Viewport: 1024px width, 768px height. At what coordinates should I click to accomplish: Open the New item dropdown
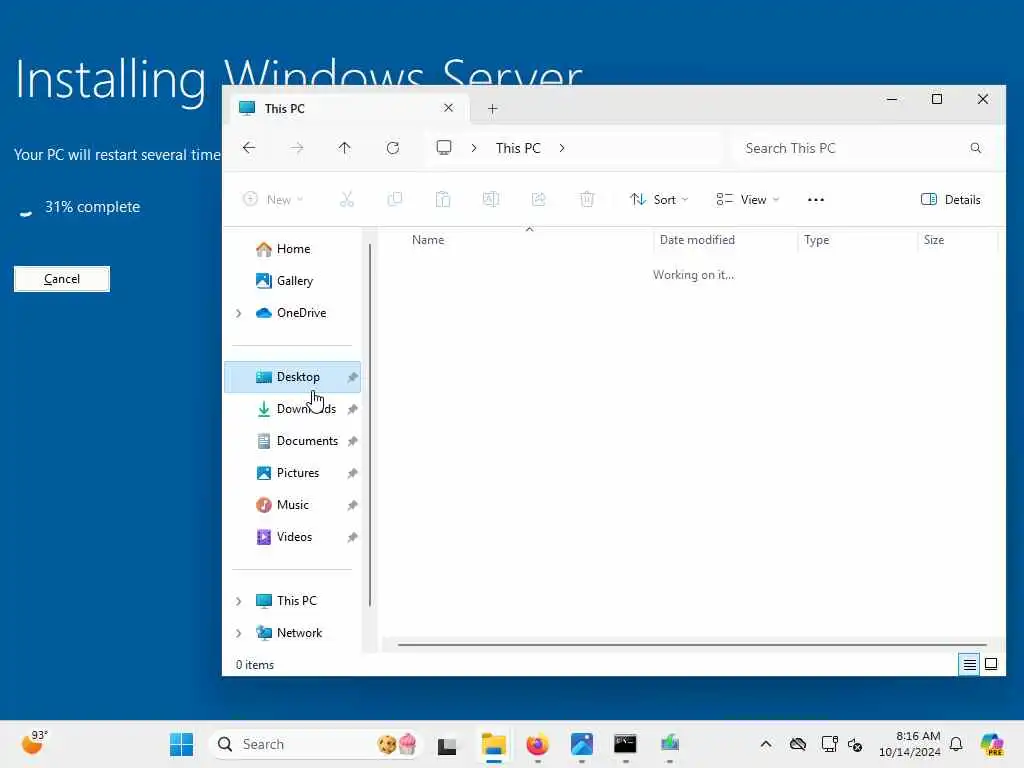[x=273, y=199]
